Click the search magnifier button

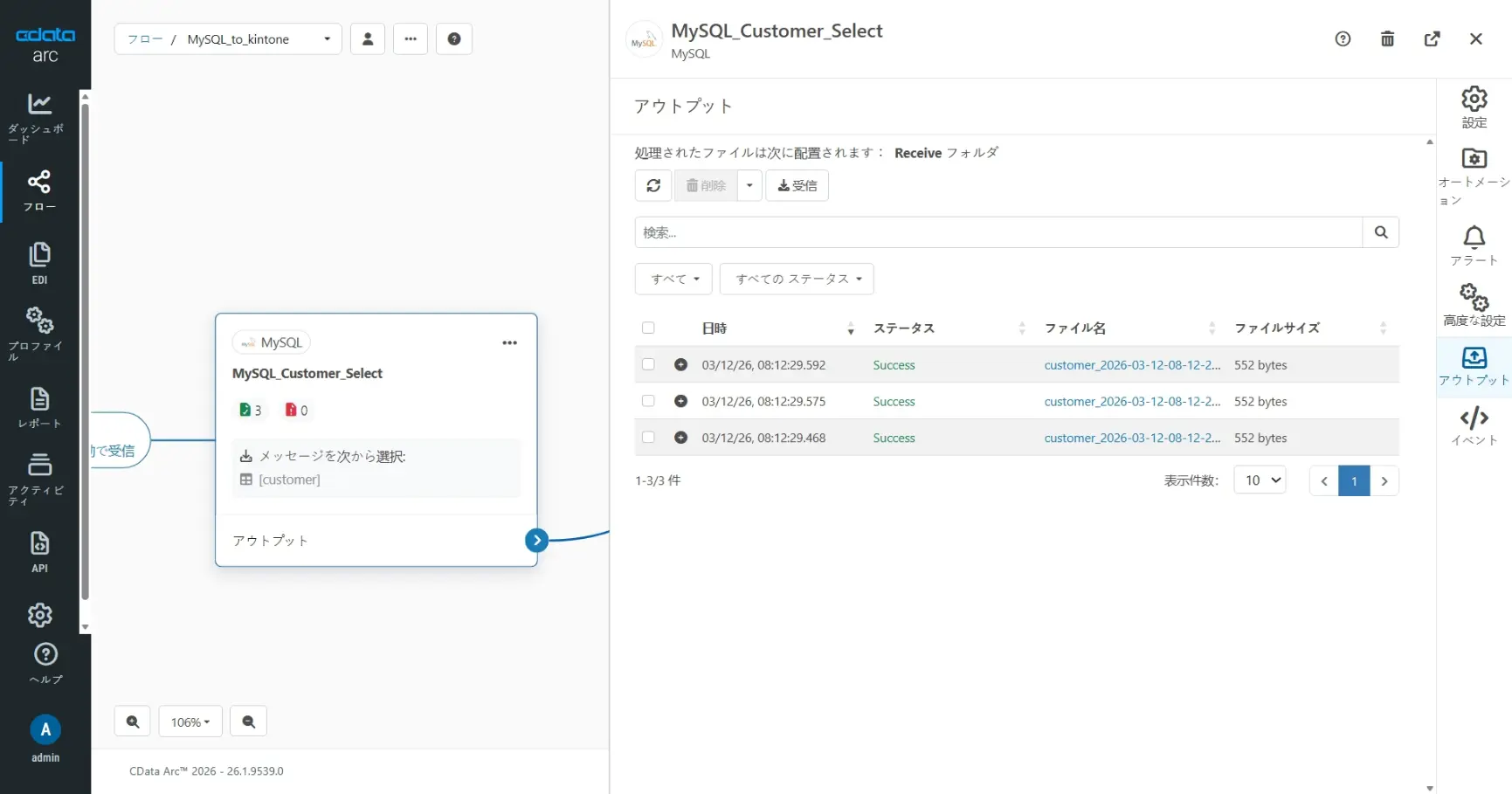pos(1381,232)
